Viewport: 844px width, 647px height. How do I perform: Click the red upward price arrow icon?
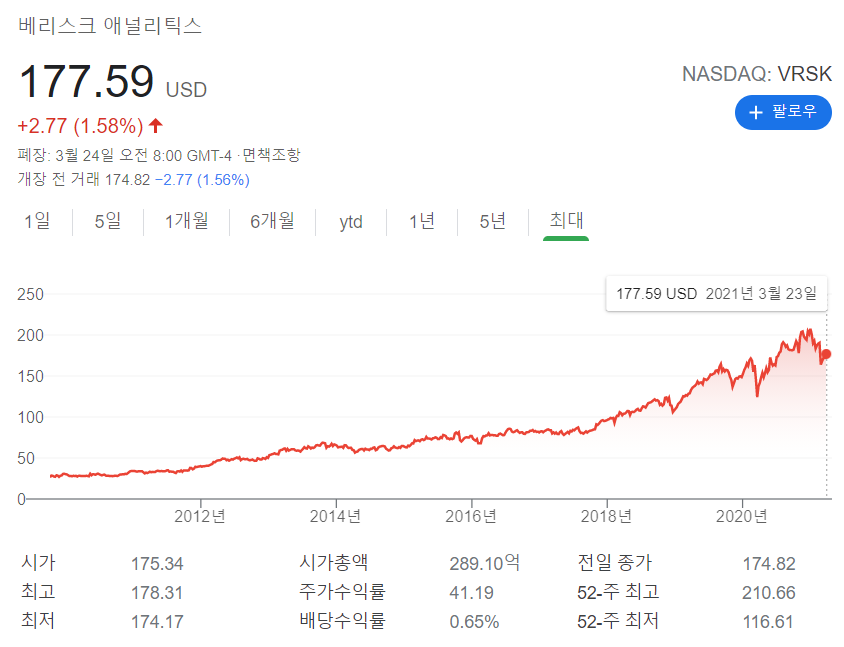(154, 126)
